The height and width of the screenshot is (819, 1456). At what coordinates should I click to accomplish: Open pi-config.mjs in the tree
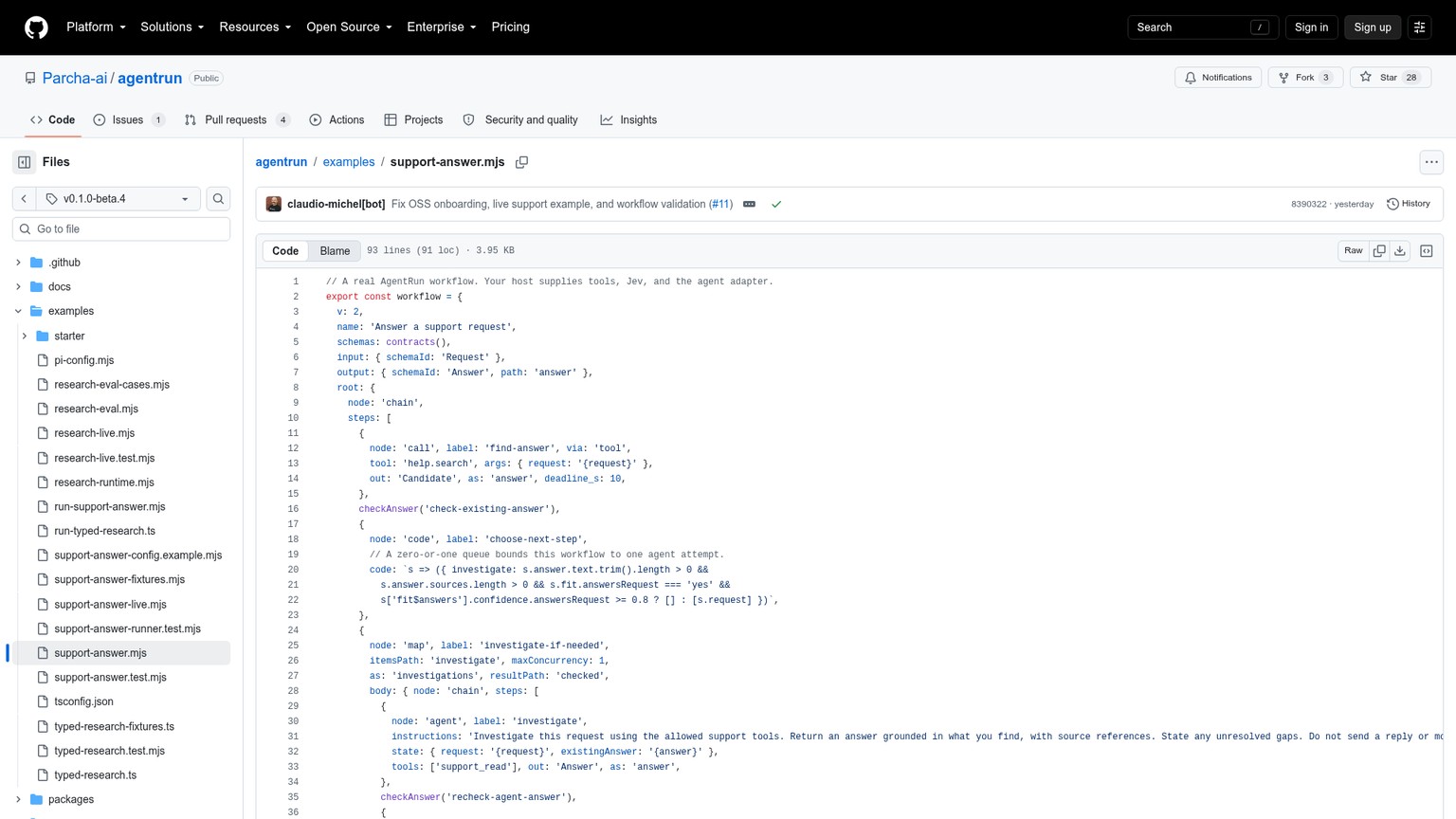tap(84, 360)
